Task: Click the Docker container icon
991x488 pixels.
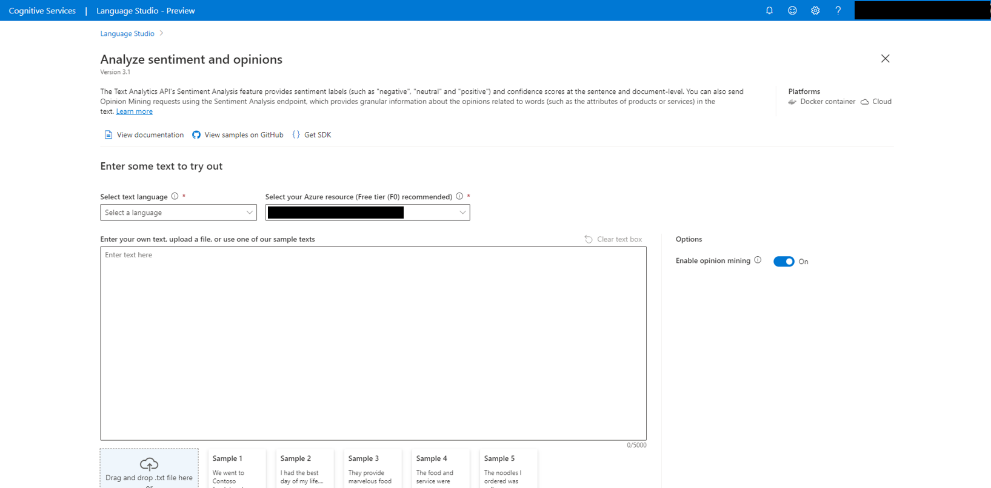Action: [x=793, y=102]
